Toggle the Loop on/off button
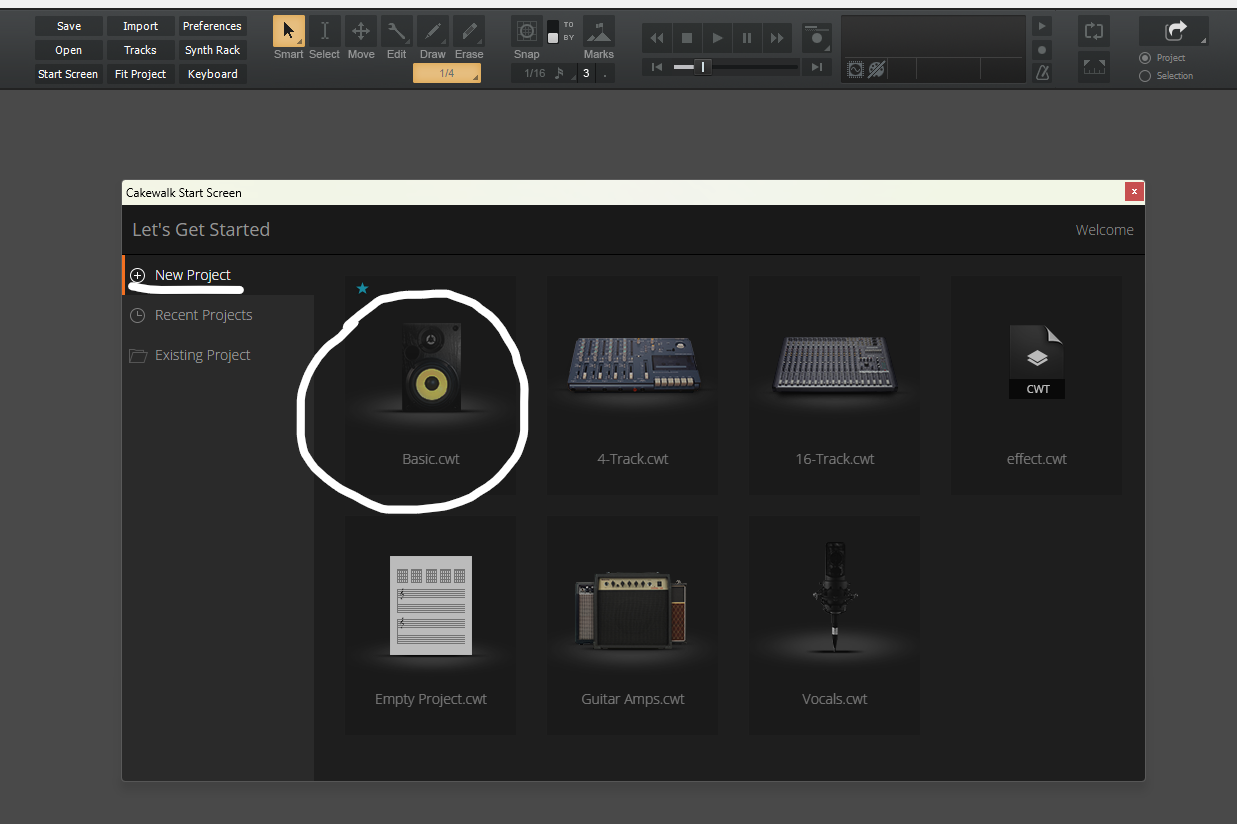1237x824 pixels. point(1094,30)
